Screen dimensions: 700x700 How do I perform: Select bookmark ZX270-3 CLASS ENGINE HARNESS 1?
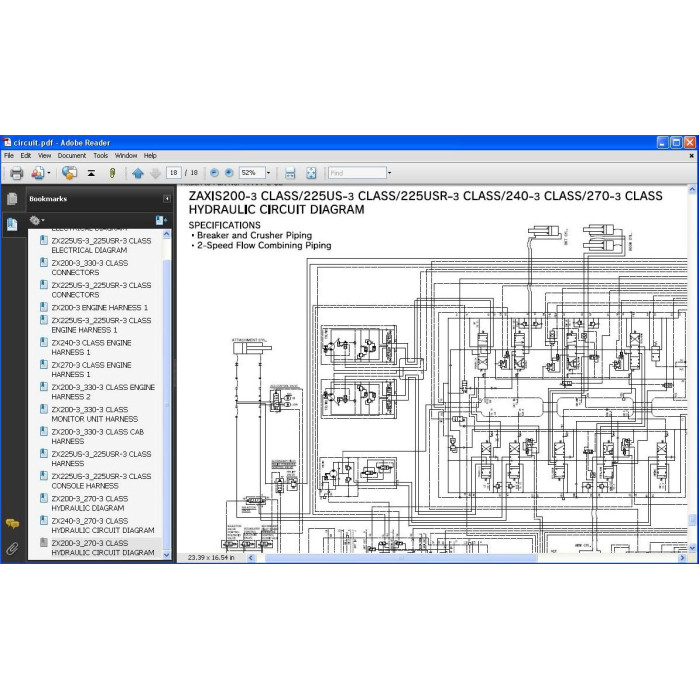[x=91, y=370]
